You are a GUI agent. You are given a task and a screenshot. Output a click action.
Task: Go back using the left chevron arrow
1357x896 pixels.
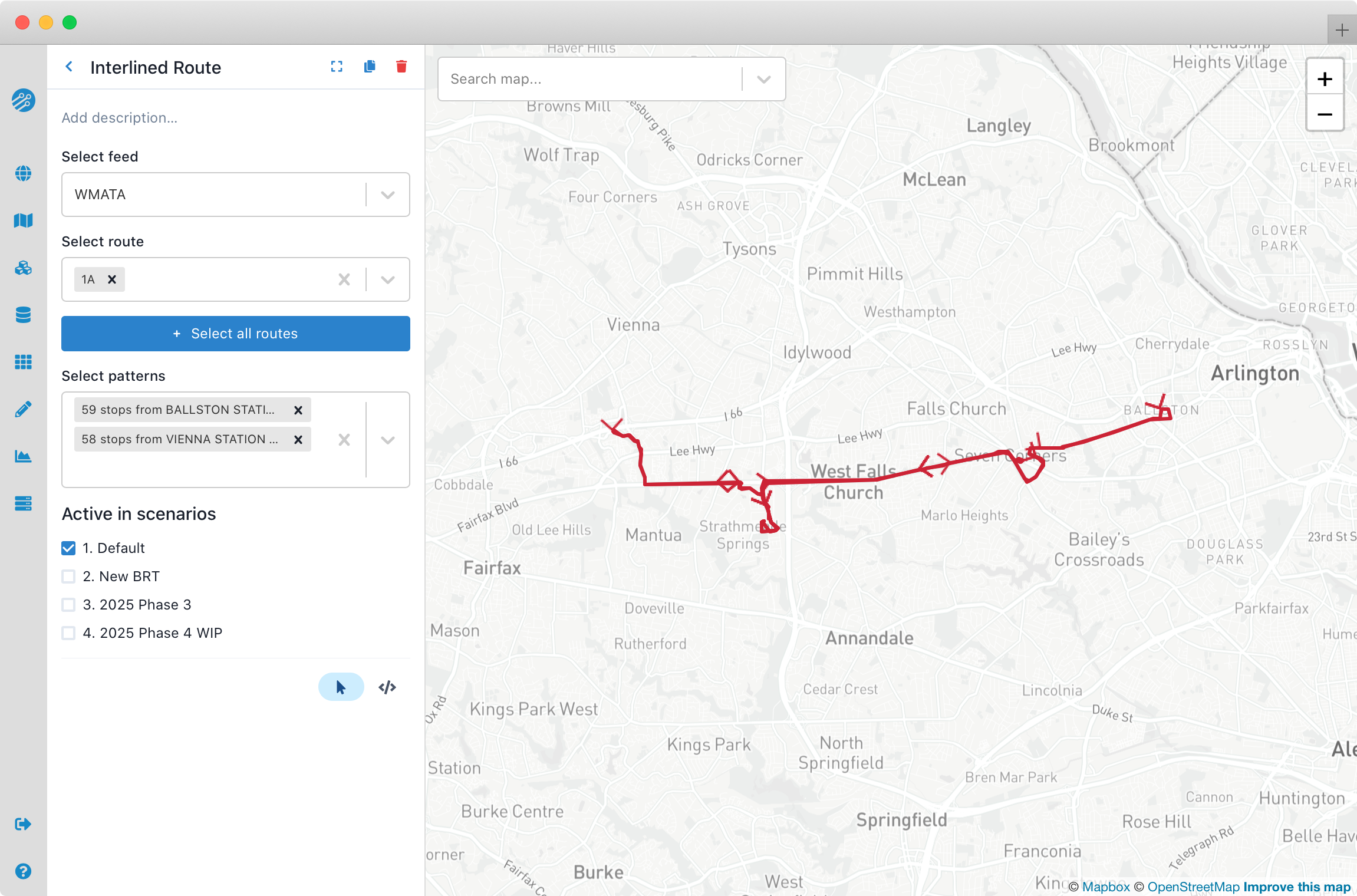(70, 67)
